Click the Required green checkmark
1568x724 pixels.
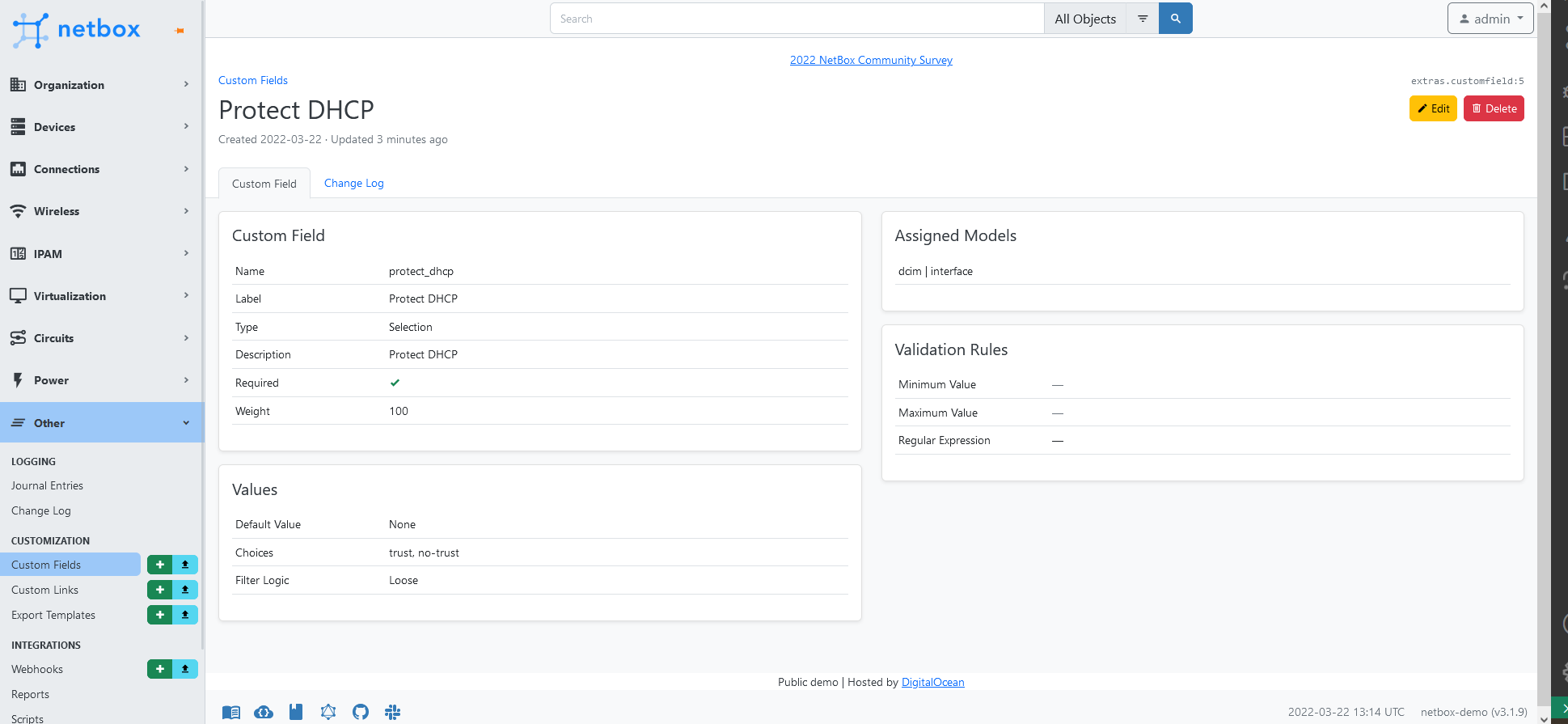[x=395, y=383]
